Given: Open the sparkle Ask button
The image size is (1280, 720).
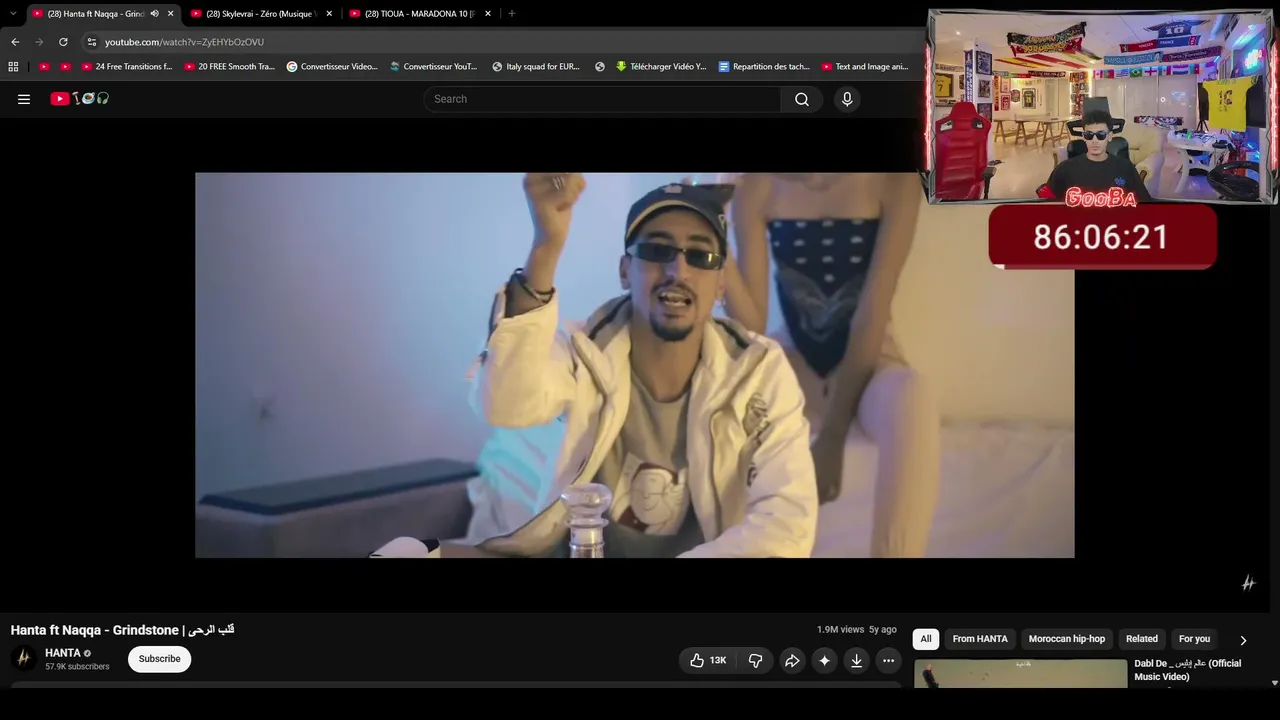Looking at the screenshot, I should point(824,660).
